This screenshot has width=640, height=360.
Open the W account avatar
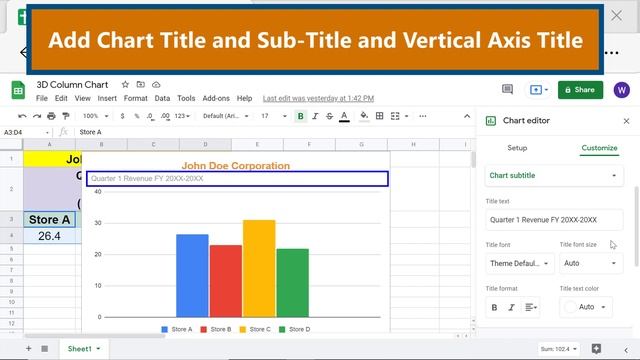tap(621, 90)
